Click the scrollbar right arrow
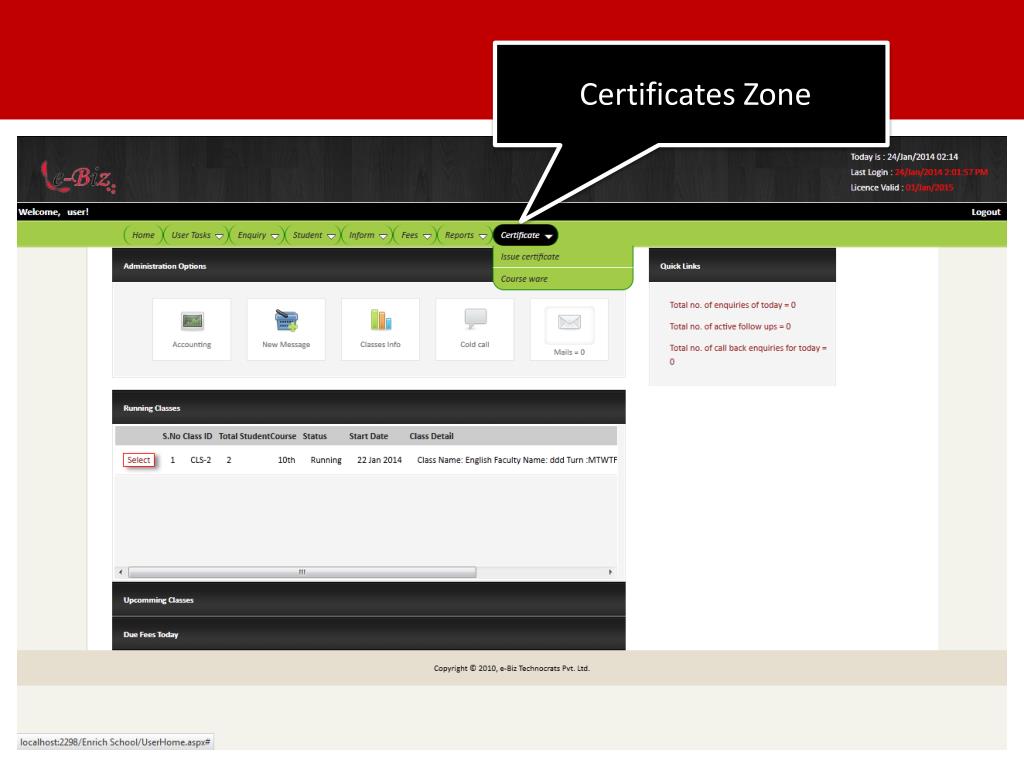 tap(610, 572)
